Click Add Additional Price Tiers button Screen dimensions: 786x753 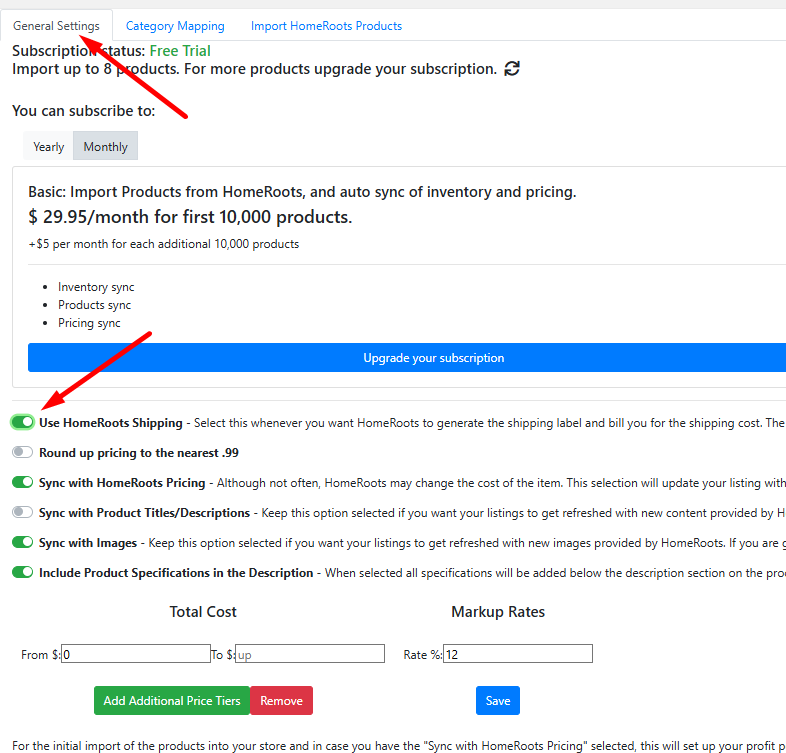172,700
